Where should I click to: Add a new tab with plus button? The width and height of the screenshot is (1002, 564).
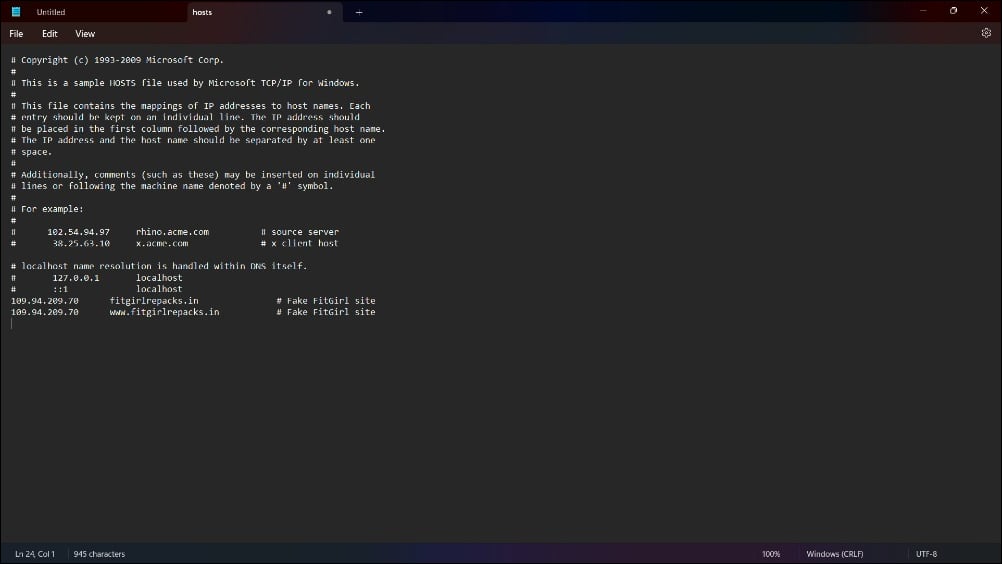coord(359,12)
